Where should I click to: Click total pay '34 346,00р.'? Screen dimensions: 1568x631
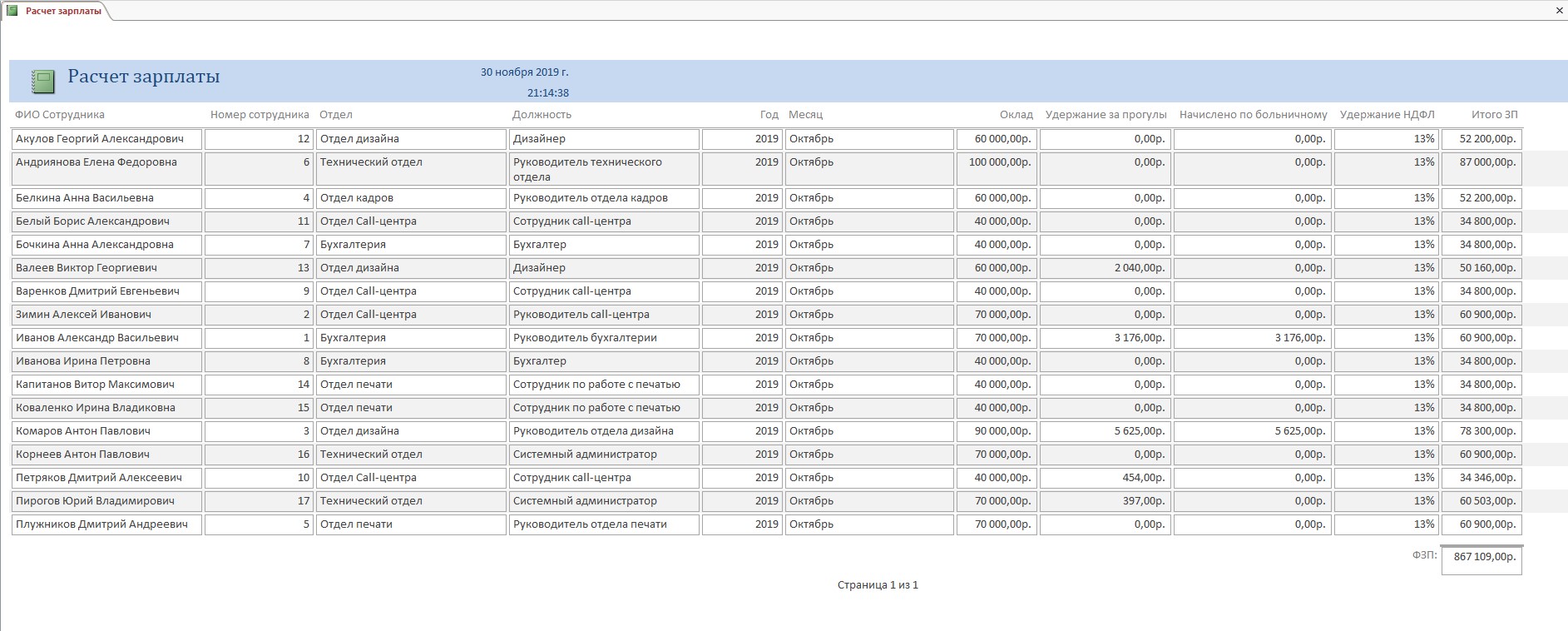[1481, 478]
